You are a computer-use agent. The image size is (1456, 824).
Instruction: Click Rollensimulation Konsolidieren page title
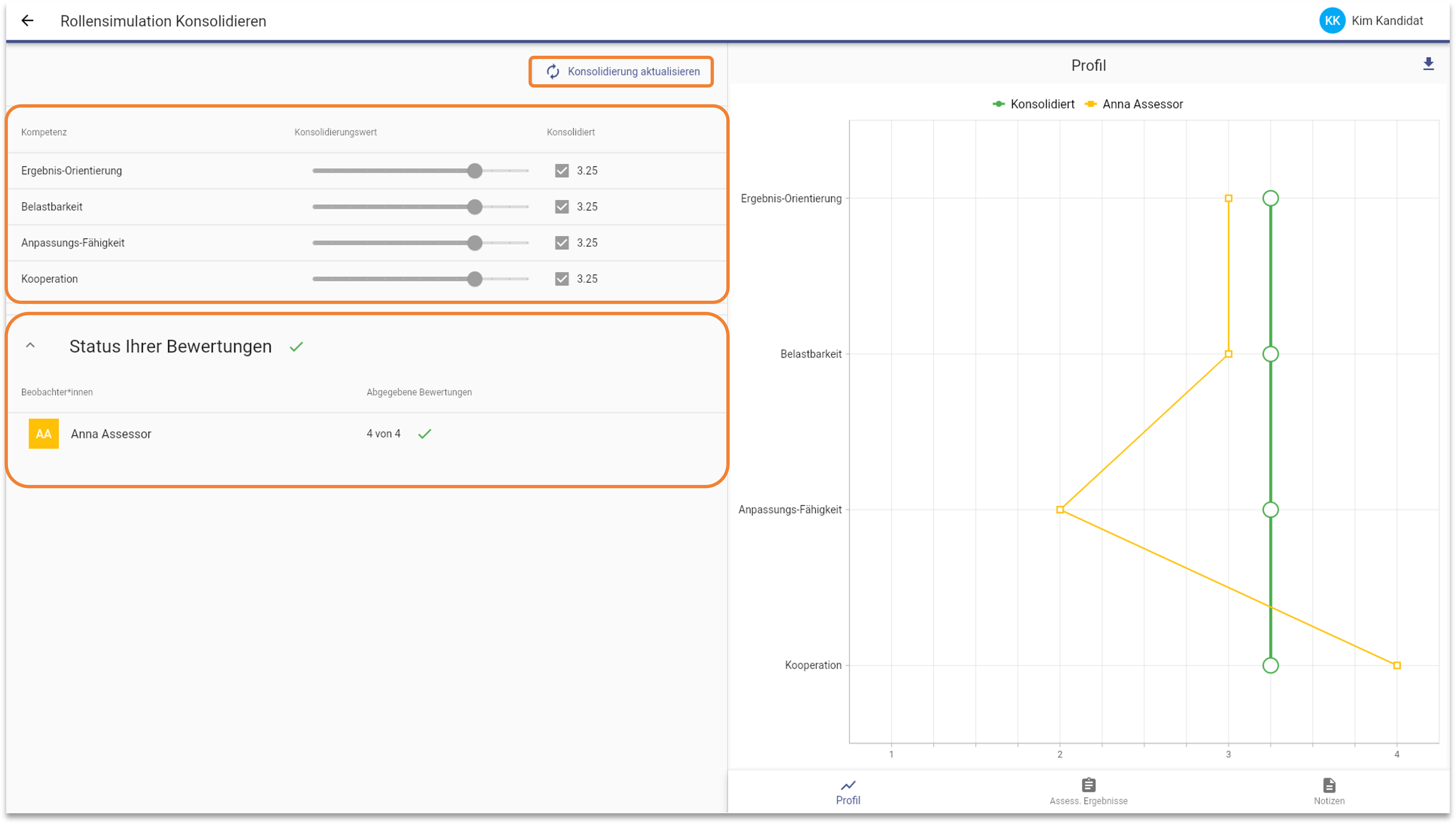click(163, 21)
